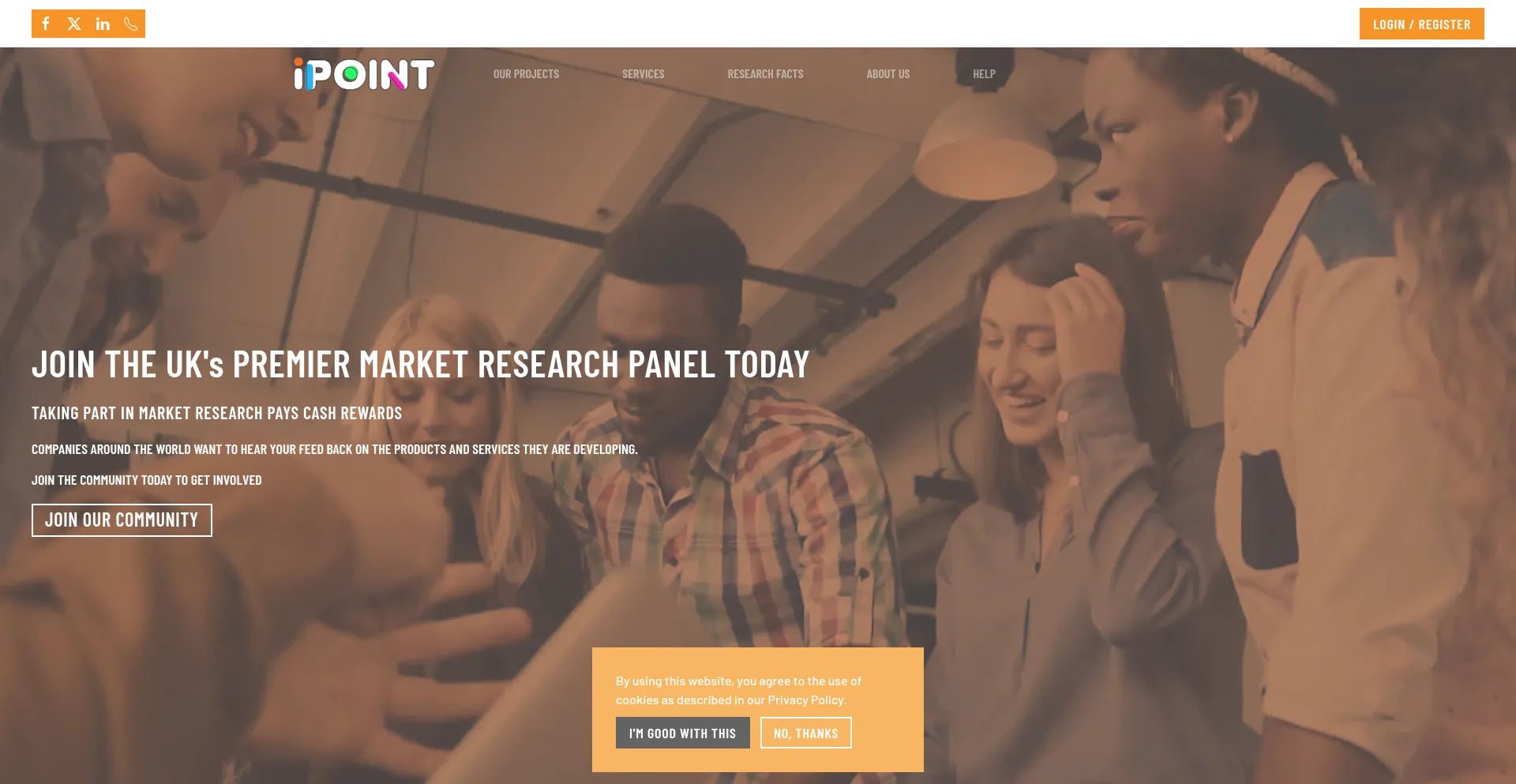Select Research Facts in navigation
Screen dimensions: 1516x784
coord(765,74)
